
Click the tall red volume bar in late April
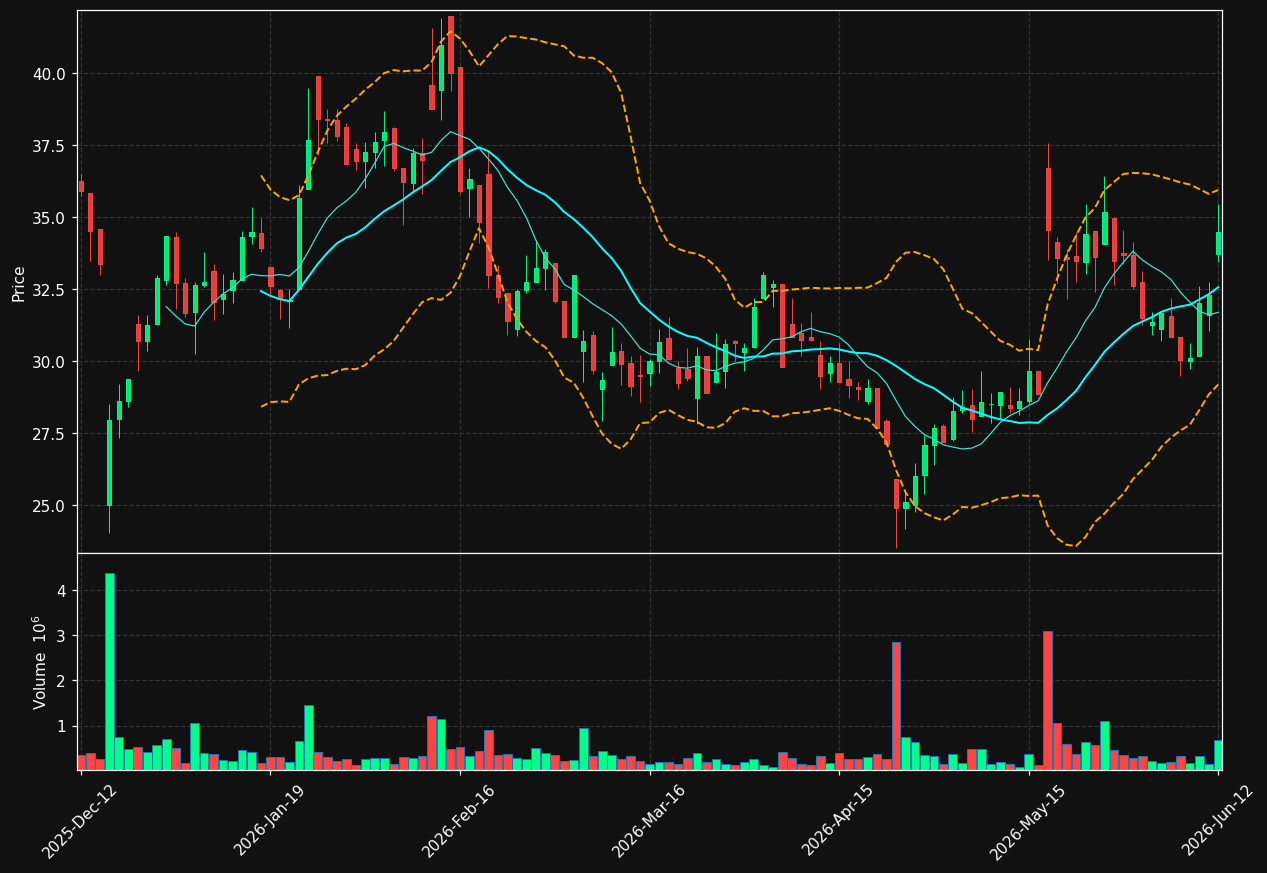pyautogui.click(x=896, y=706)
